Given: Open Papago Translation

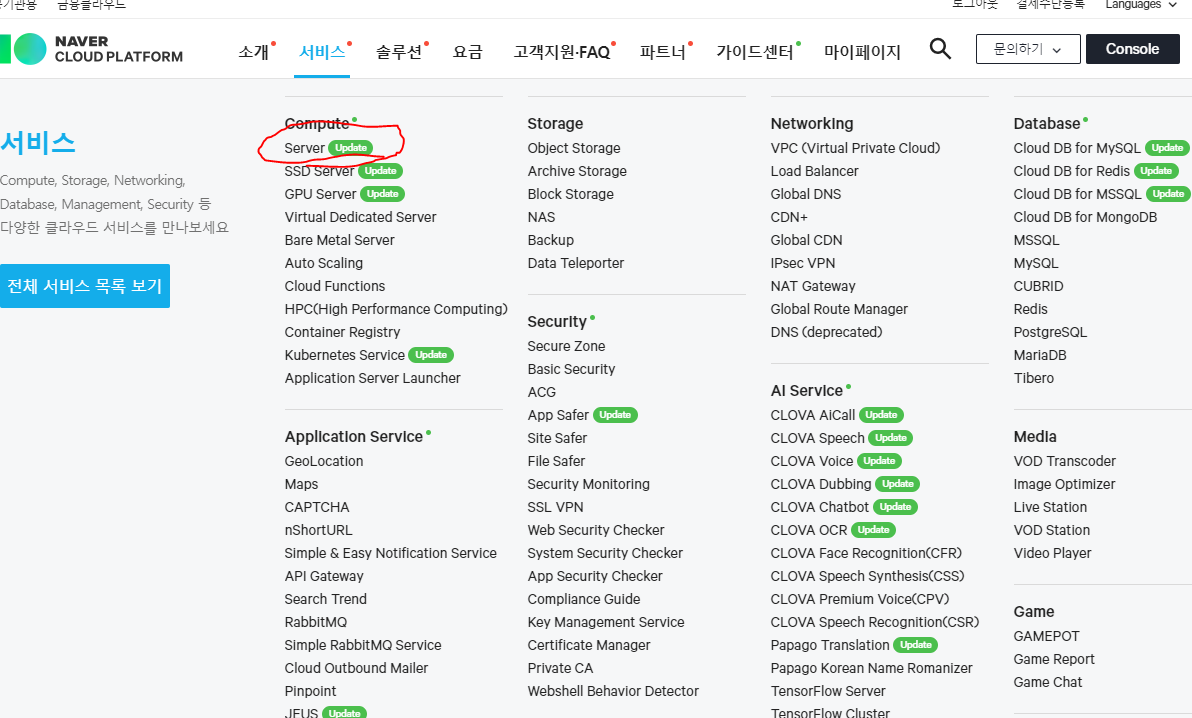Looking at the screenshot, I should (x=829, y=645).
